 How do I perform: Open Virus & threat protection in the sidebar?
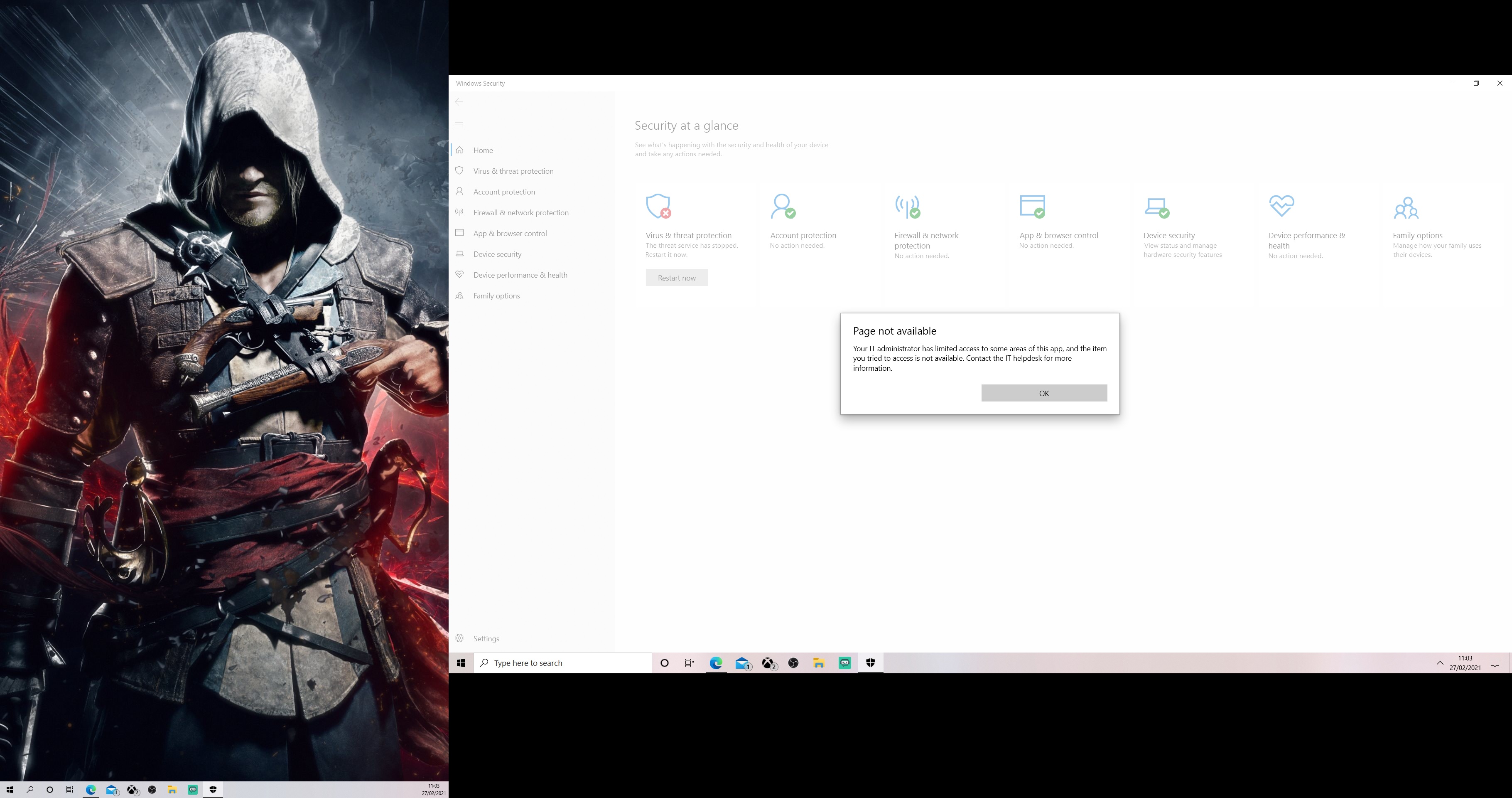pyautogui.click(x=532, y=171)
